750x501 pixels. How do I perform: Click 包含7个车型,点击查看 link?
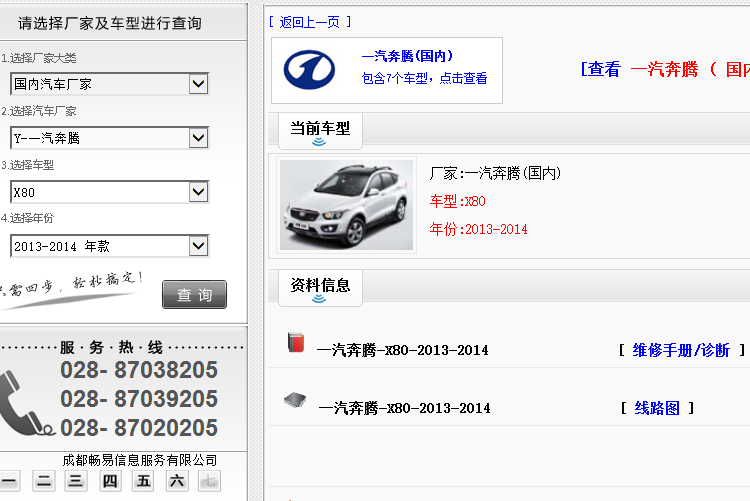[424, 78]
